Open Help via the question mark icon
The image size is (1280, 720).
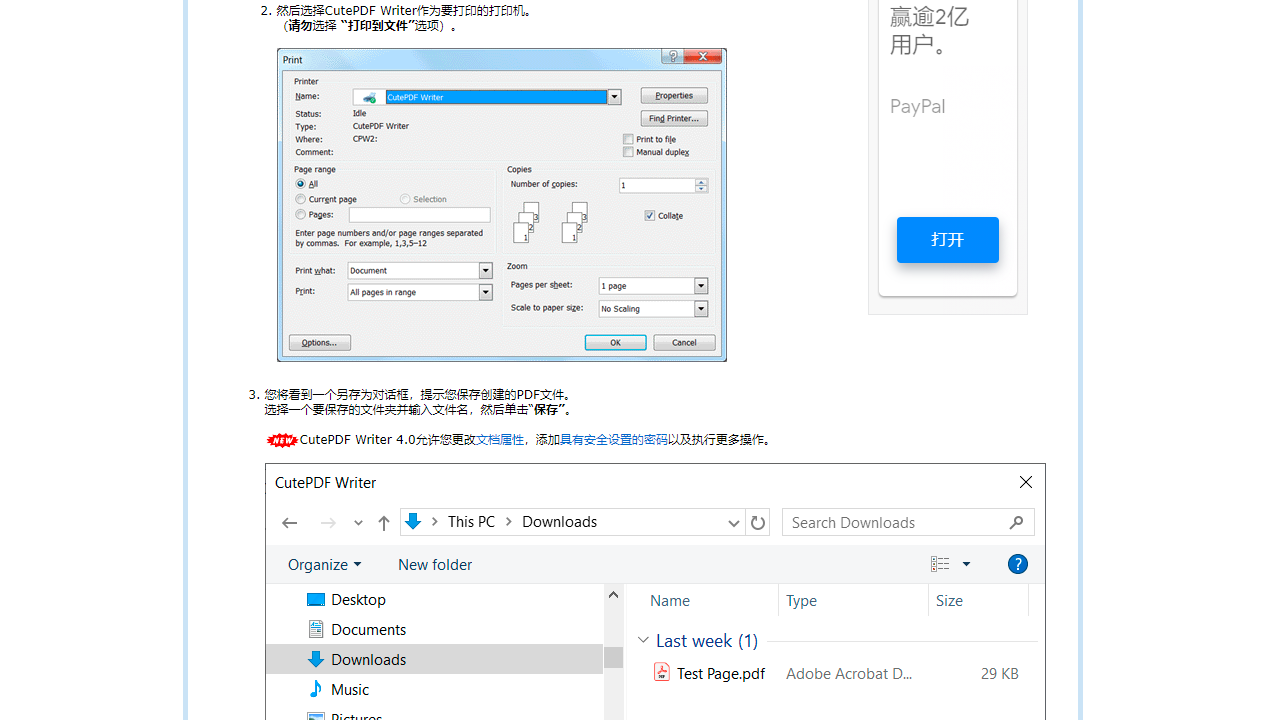click(1017, 564)
